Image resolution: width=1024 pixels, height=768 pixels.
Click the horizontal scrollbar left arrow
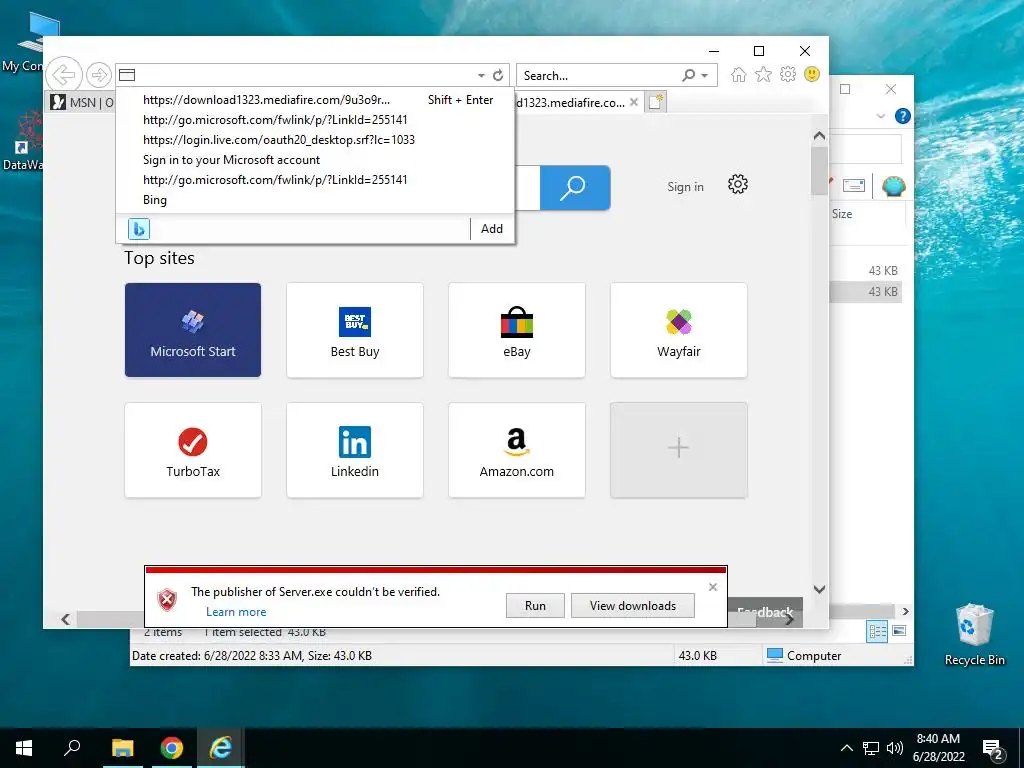(65, 619)
